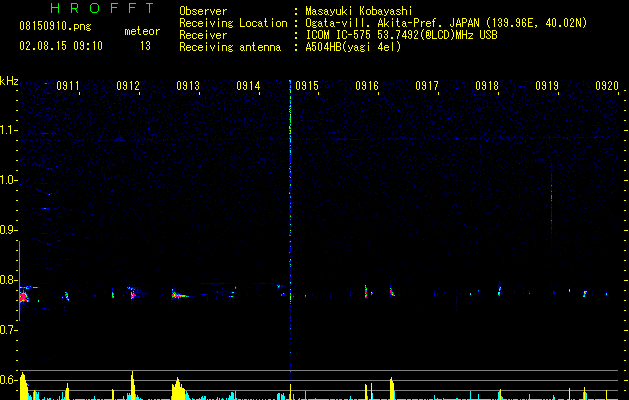
Task: Click the 'Receiving antenna' label
Action: [230, 47]
